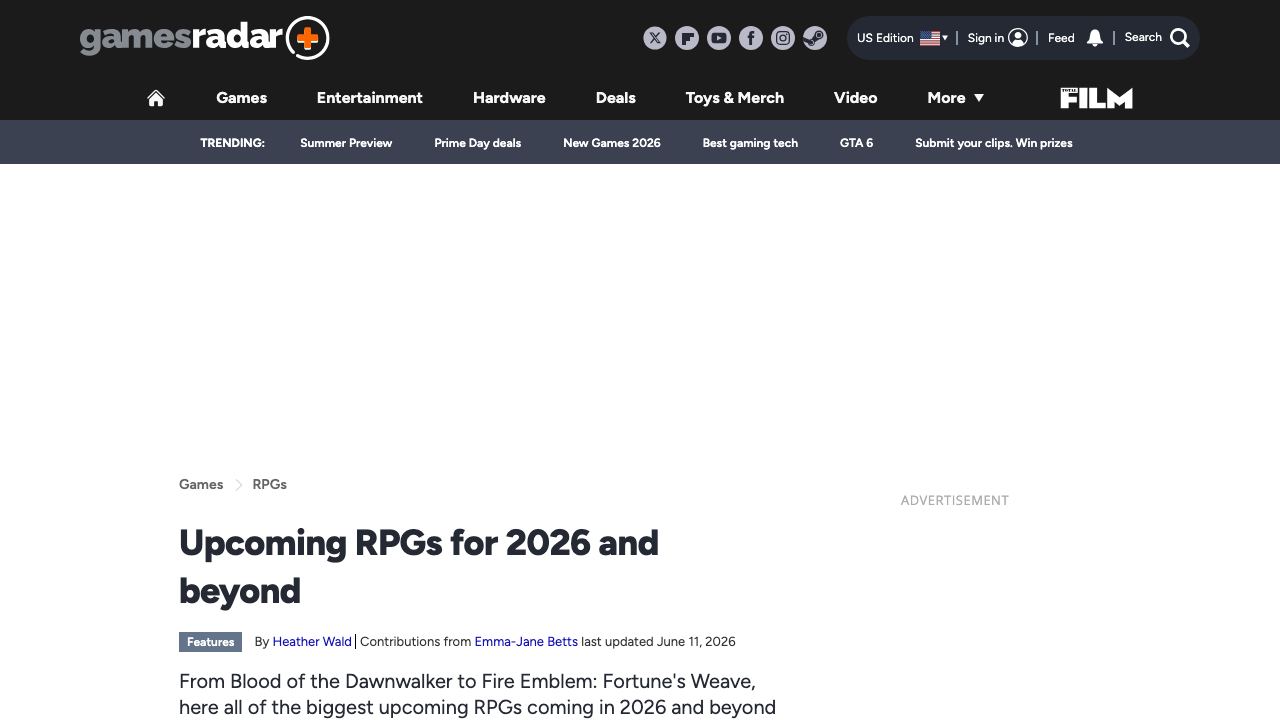Image resolution: width=1280 pixels, height=720 pixels.
Task: Open Summer Preview trending link
Action: pyautogui.click(x=346, y=143)
